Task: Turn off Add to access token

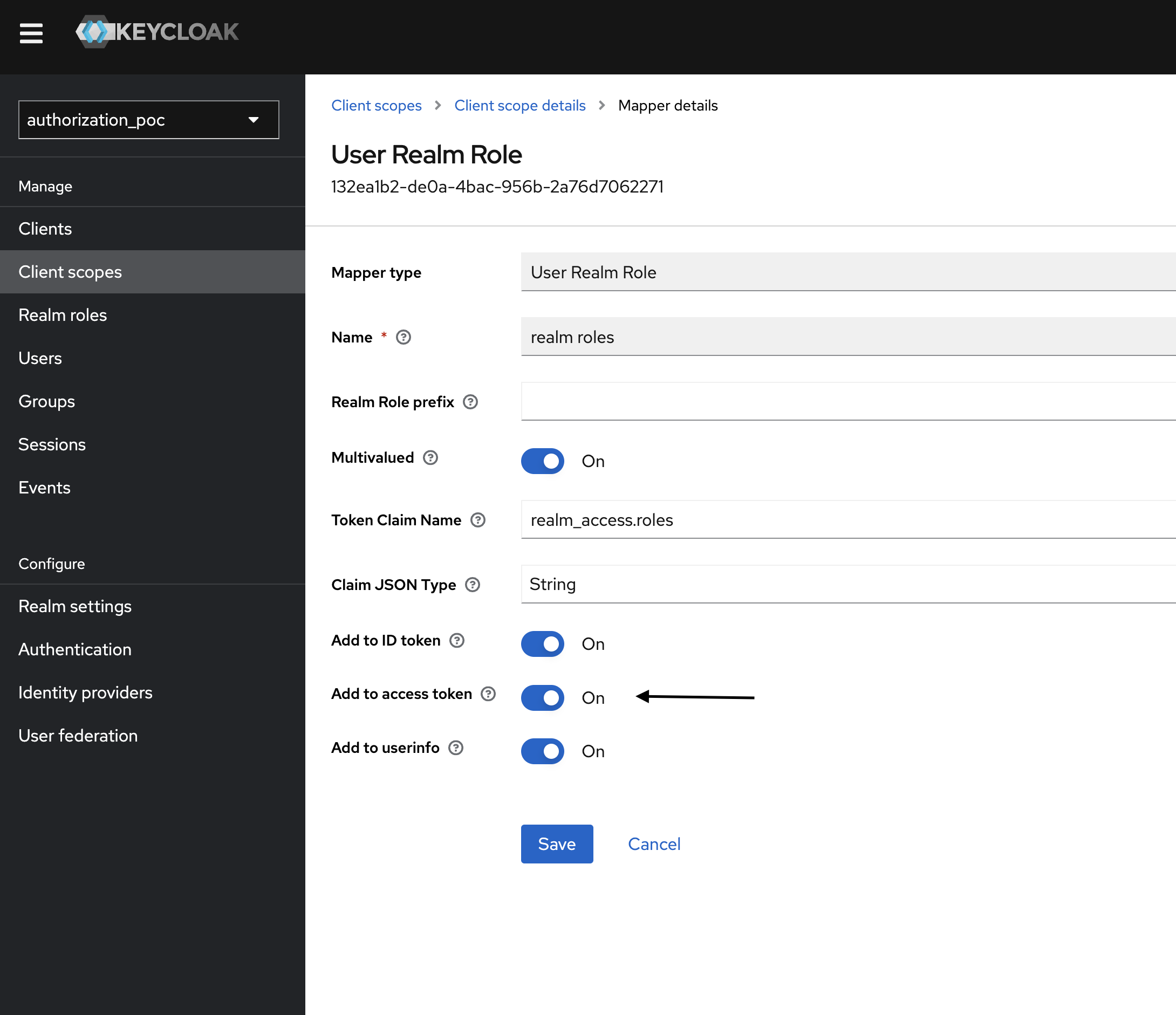Action: [x=542, y=698]
